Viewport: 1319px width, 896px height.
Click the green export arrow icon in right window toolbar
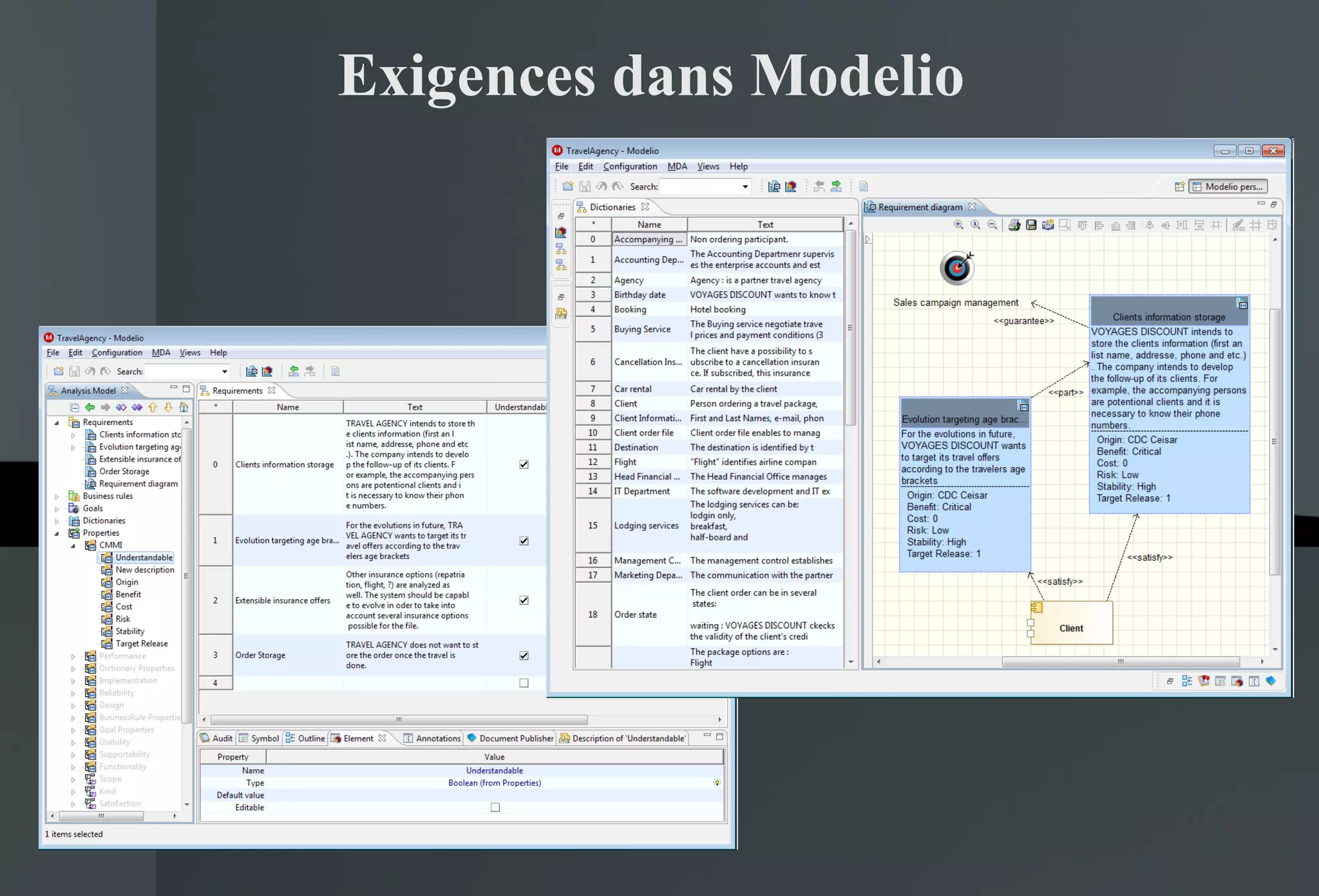click(x=836, y=186)
